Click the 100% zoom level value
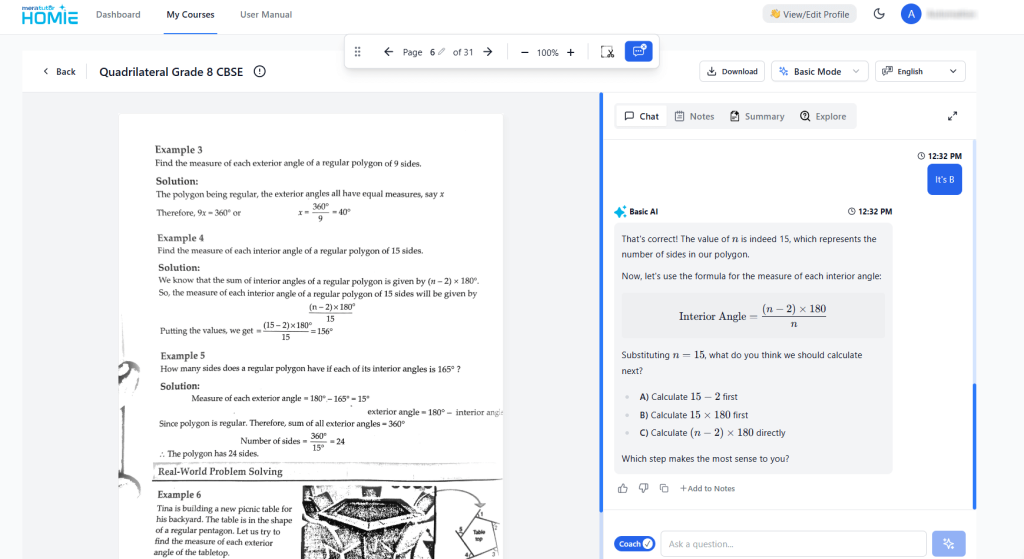The height and width of the screenshot is (559, 1024). 547,52
